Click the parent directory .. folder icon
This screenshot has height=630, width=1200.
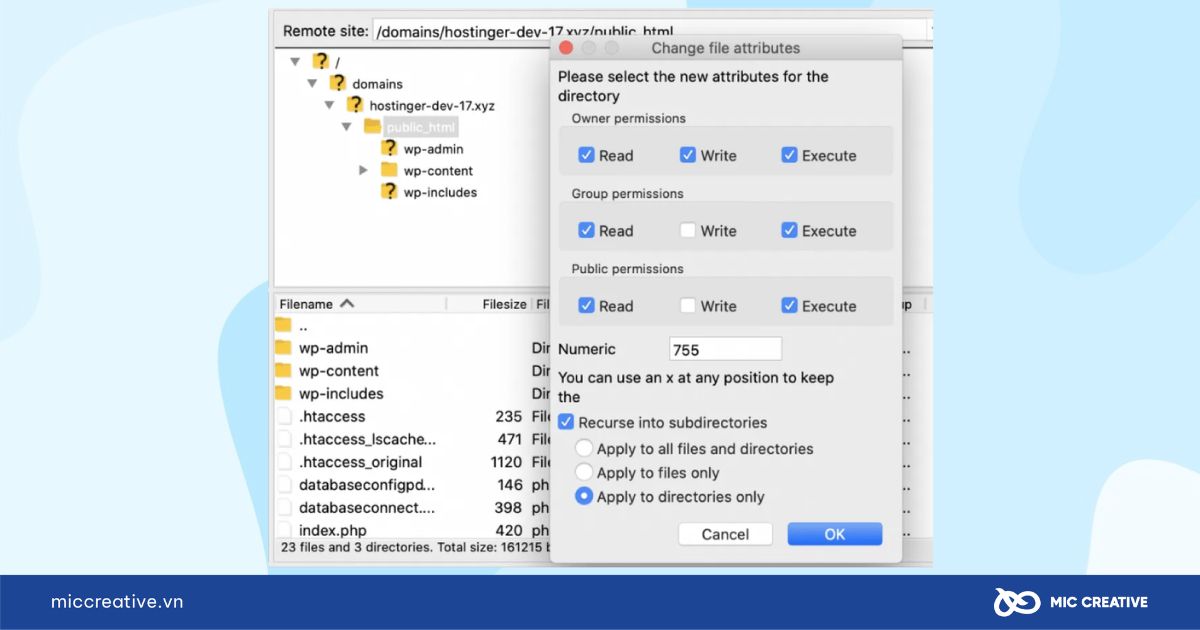coord(283,325)
